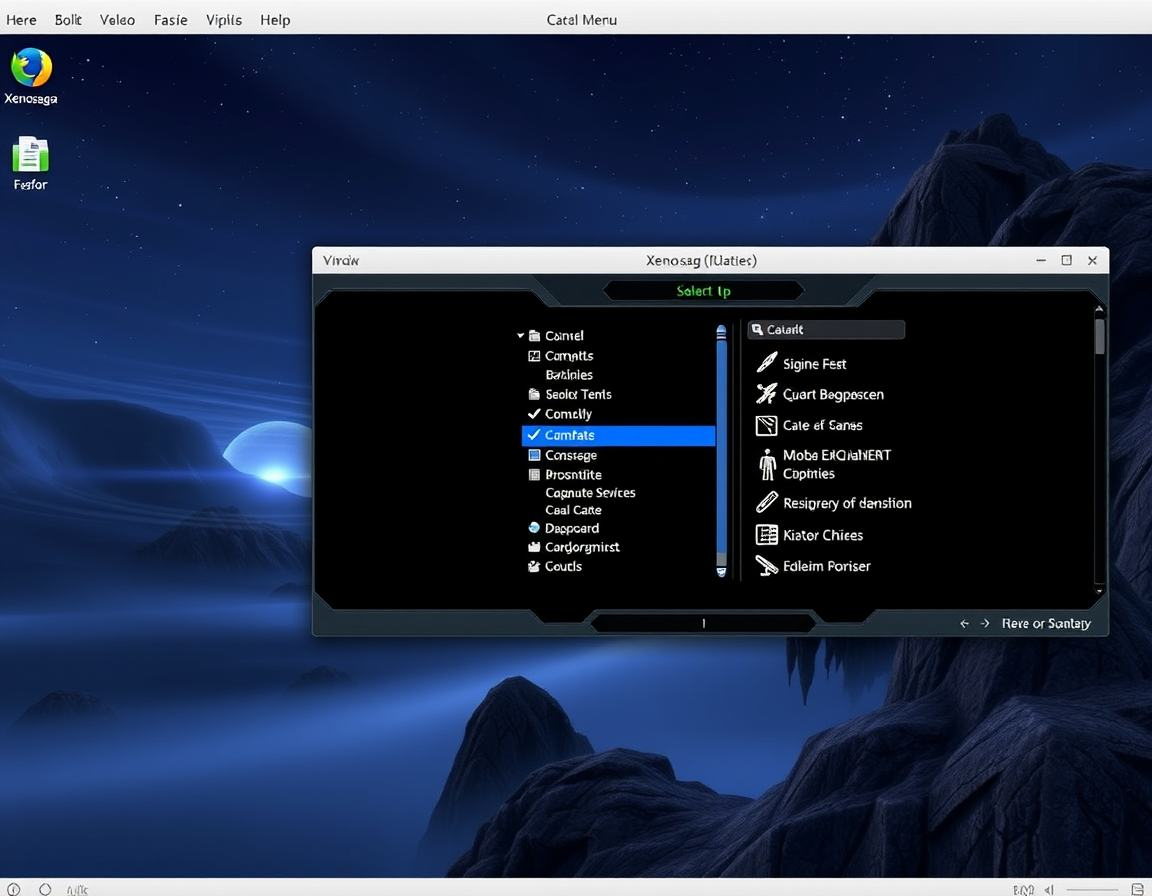1152x896 pixels.
Task: Click the icon beside Resigrery of danstion
Action: tap(766, 502)
